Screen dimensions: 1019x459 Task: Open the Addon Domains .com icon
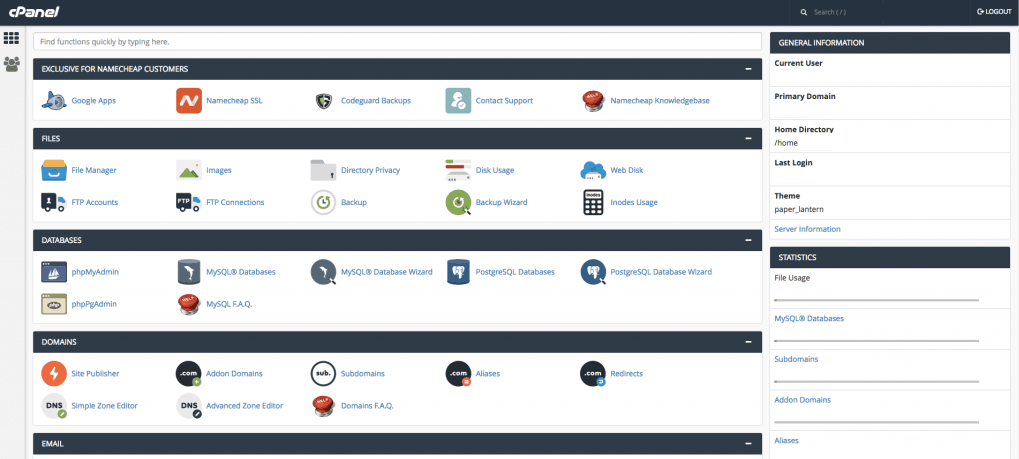[188, 374]
